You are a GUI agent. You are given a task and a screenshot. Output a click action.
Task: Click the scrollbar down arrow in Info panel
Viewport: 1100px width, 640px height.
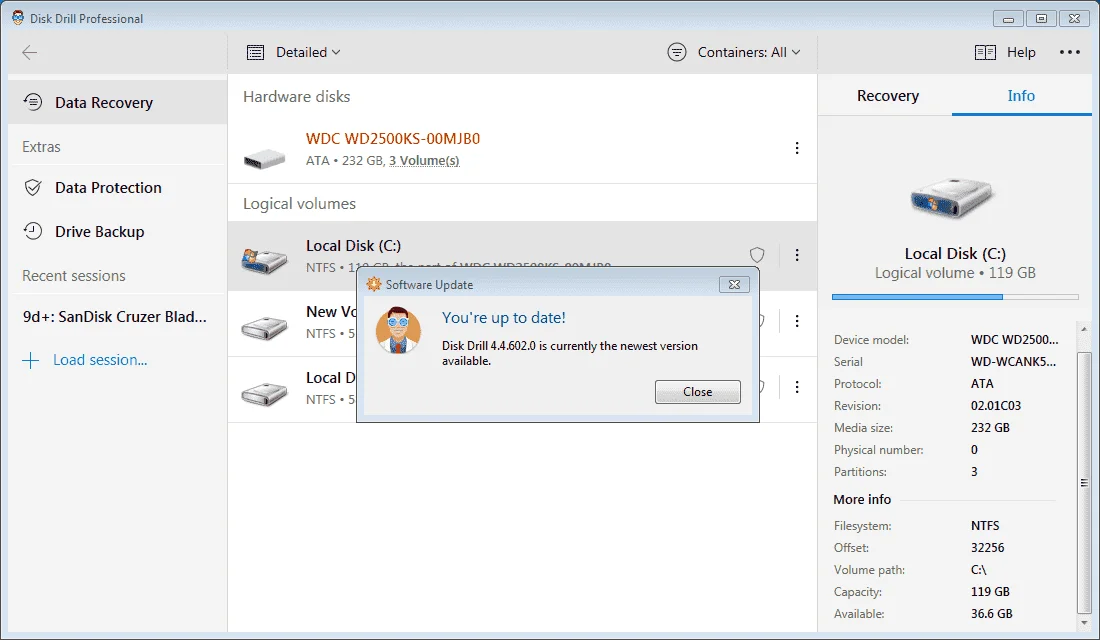pyautogui.click(x=1085, y=622)
